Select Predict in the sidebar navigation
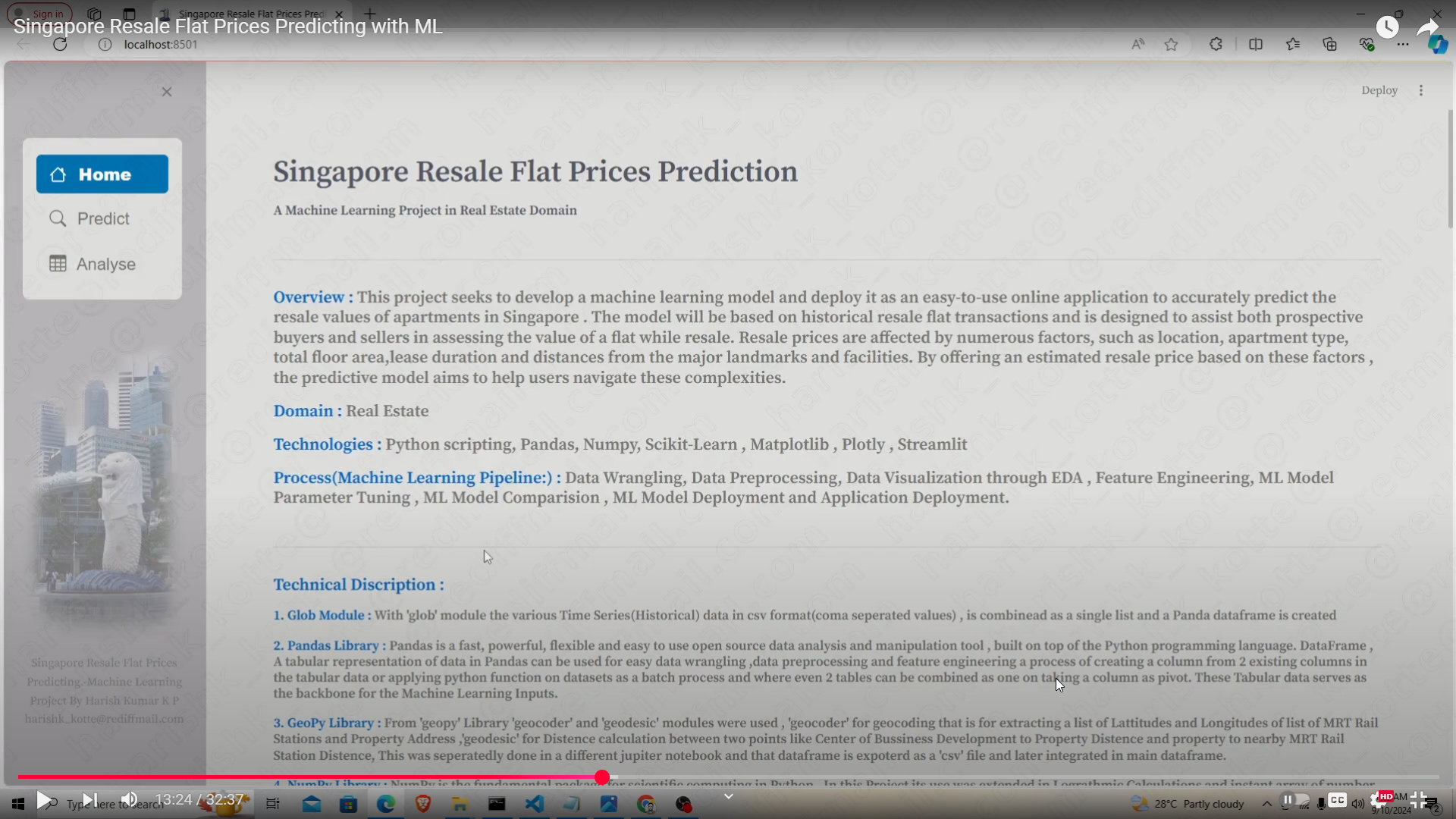This screenshot has height=819, width=1456. point(102,218)
